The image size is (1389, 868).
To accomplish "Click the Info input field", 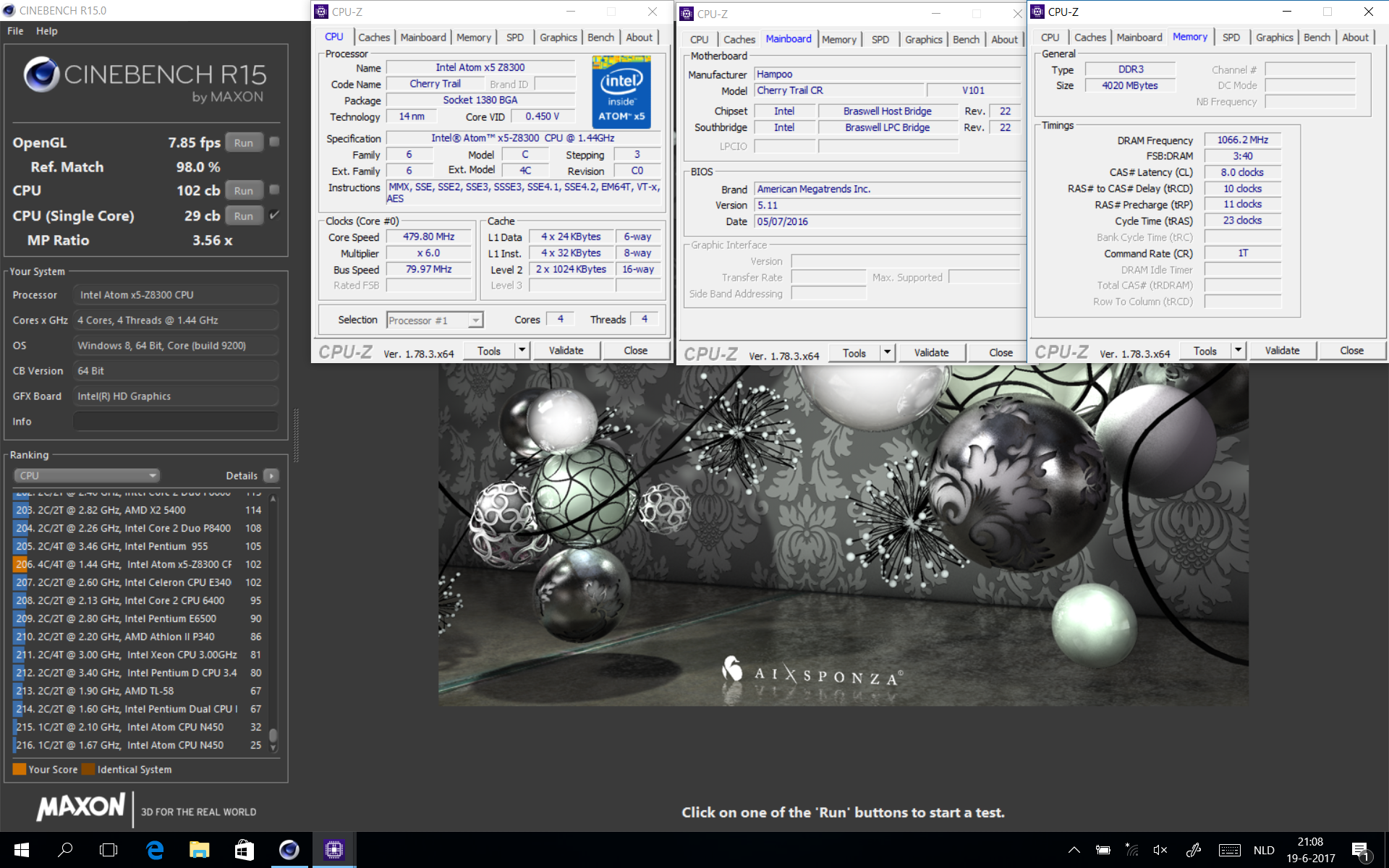I will pos(176,421).
